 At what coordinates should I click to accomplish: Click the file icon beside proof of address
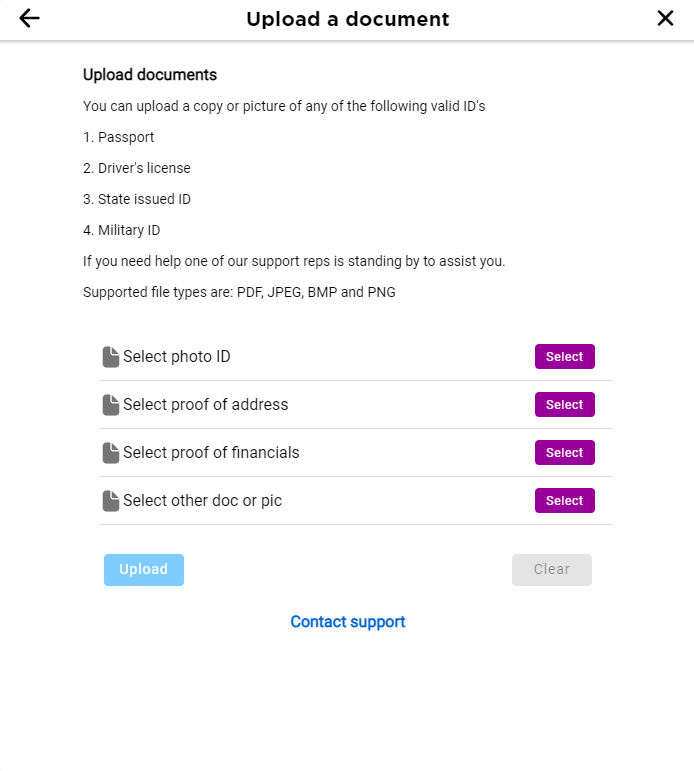[111, 405]
